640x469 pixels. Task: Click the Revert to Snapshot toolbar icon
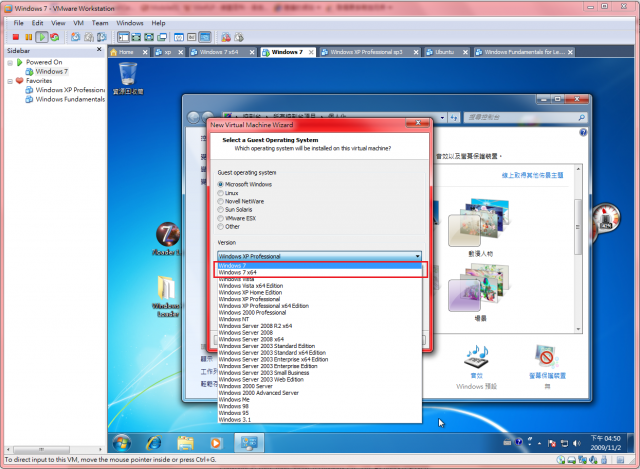tap(89, 37)
